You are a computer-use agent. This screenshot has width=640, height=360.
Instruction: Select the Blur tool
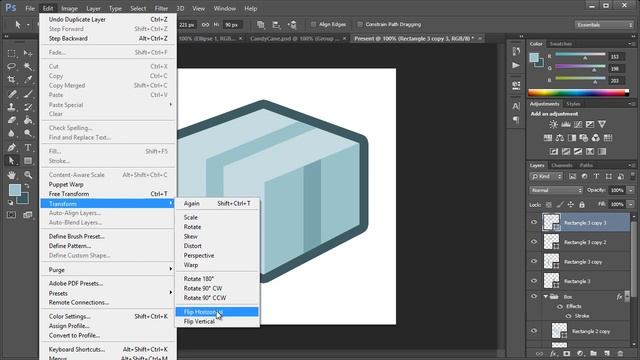(11, 133)
